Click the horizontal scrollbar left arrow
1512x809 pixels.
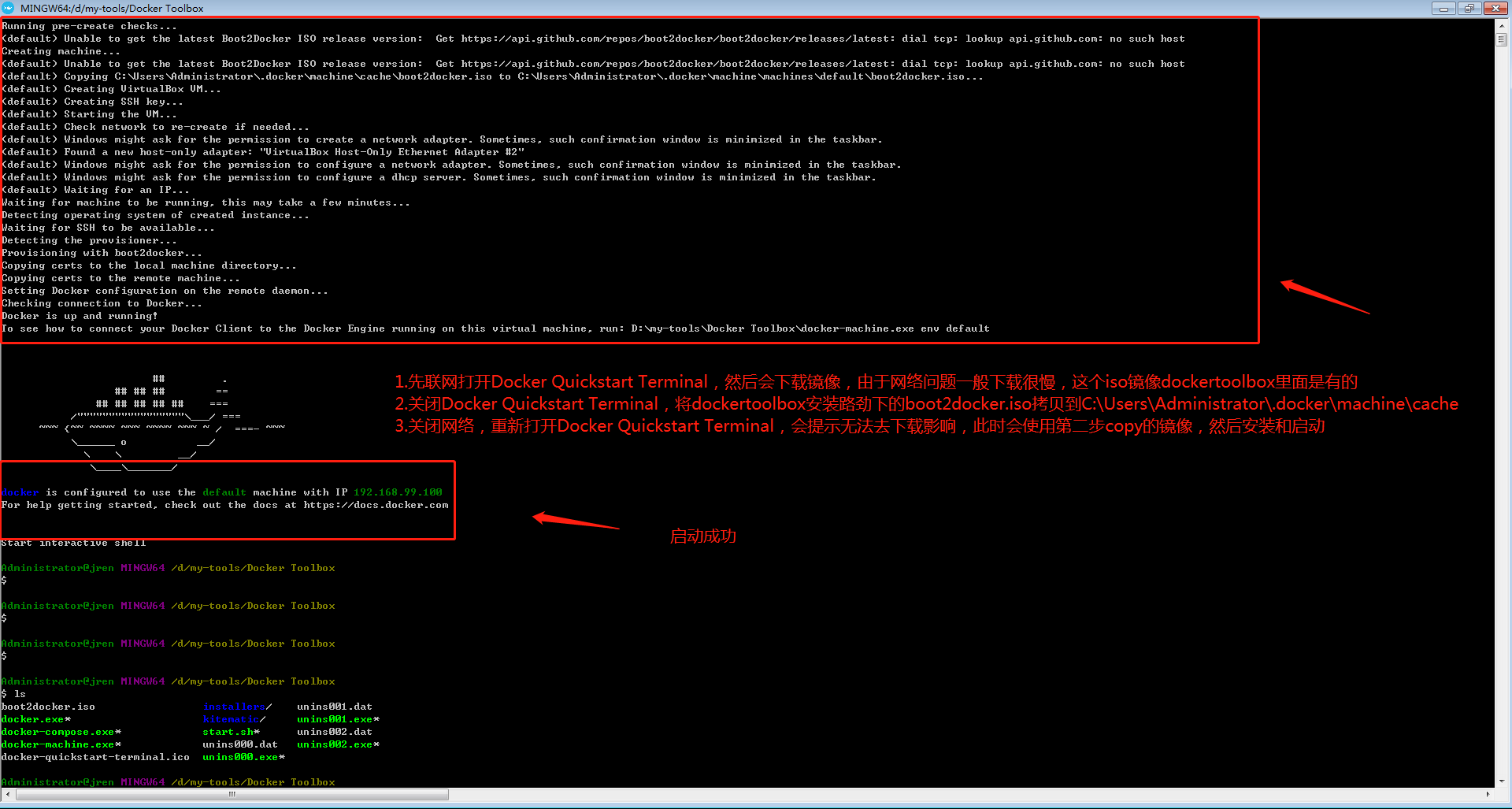point(7,794)
